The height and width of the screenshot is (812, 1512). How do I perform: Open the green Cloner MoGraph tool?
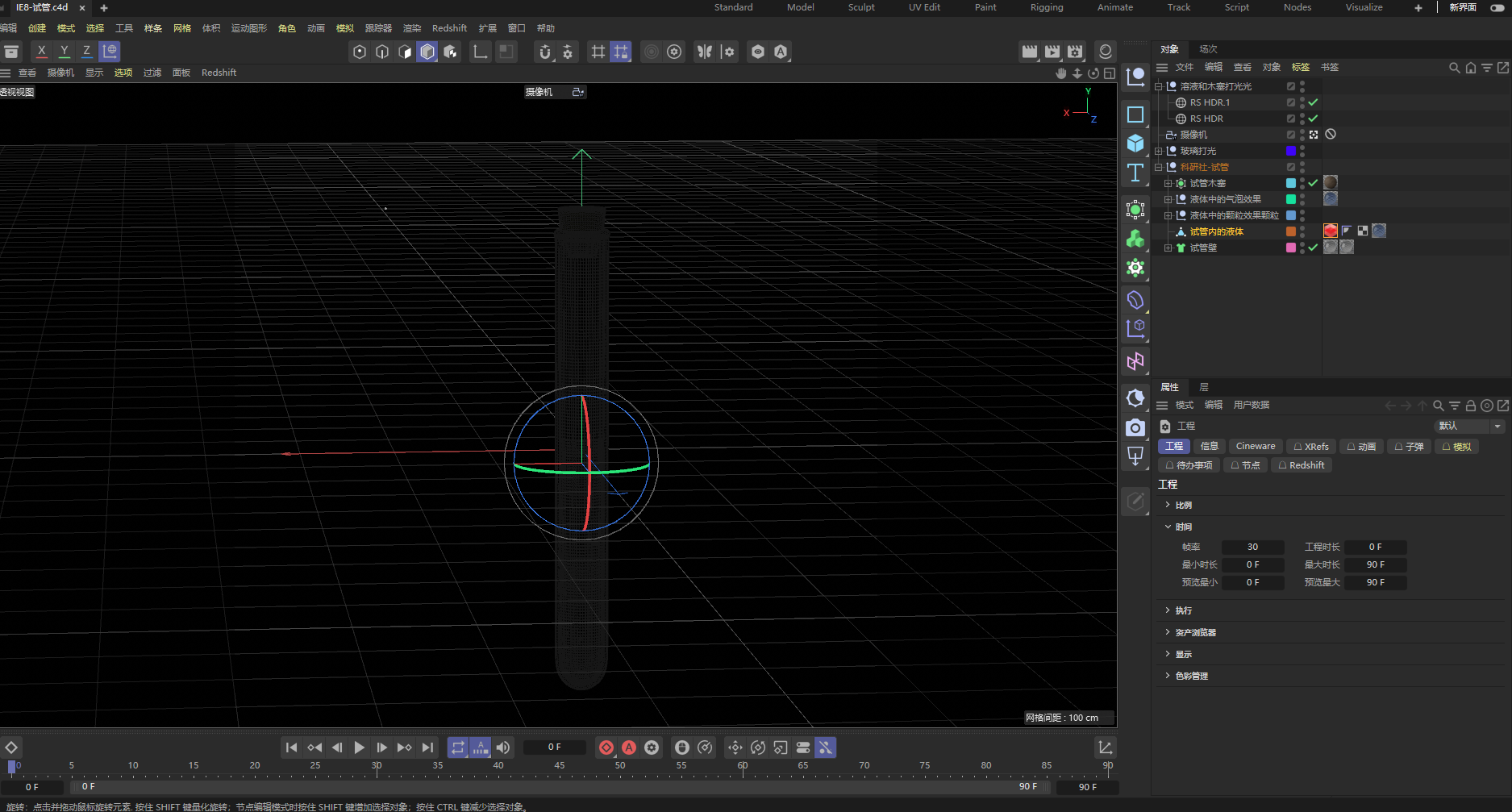pos(1135,239)
